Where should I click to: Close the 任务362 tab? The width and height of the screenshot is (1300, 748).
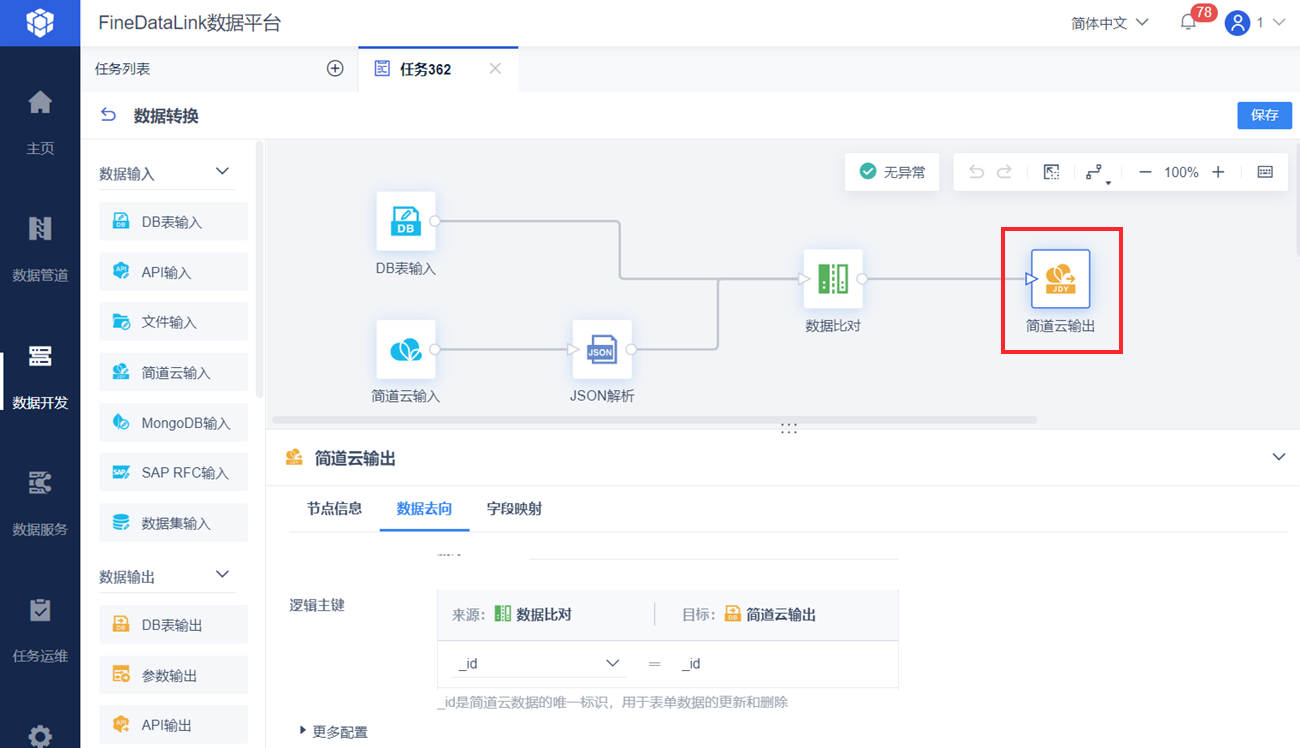coord(495,69)
